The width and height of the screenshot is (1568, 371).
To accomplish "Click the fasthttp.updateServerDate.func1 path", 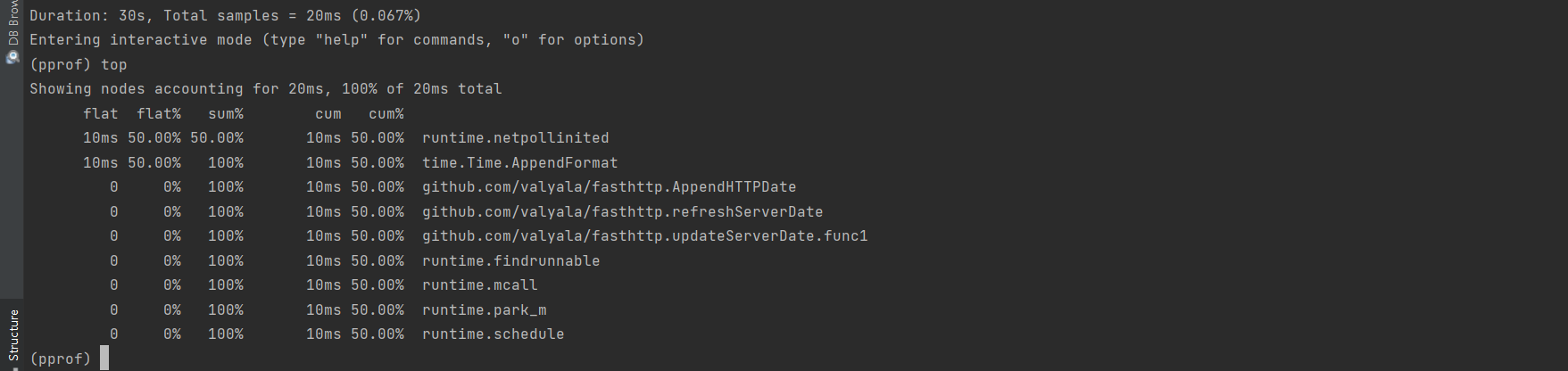I will point(644,236).
